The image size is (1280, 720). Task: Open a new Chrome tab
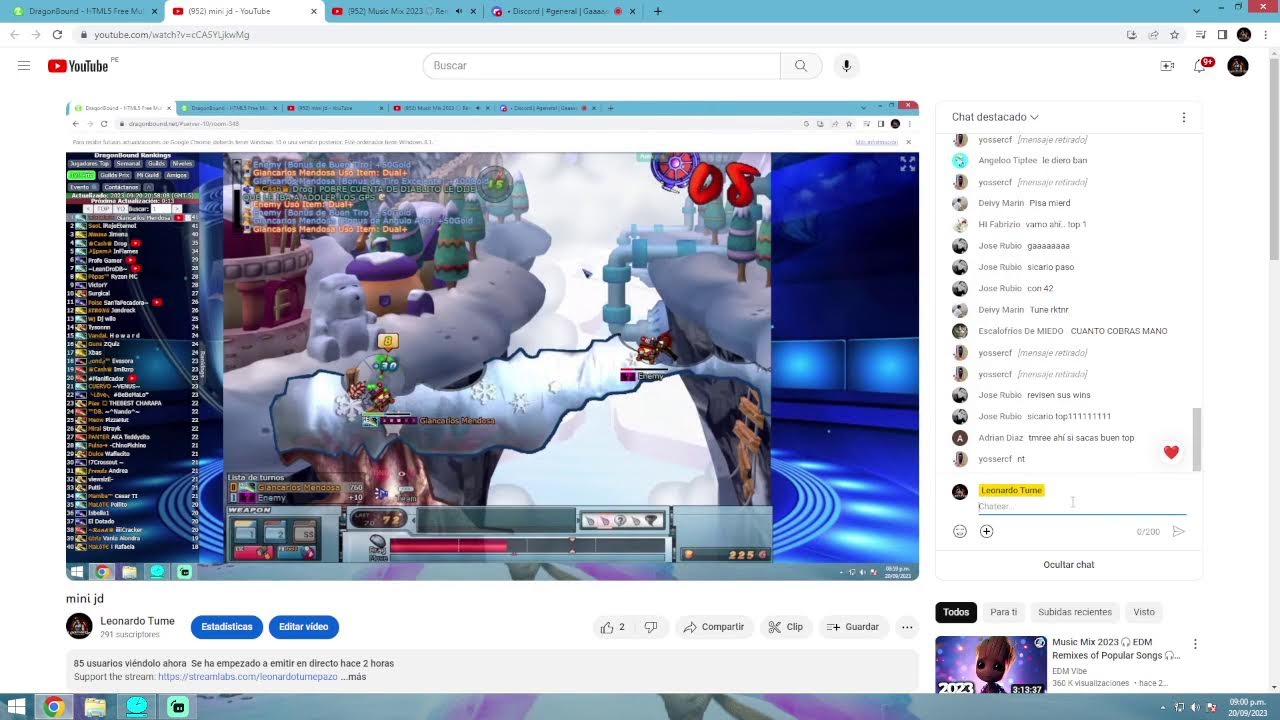click(657, 11)
